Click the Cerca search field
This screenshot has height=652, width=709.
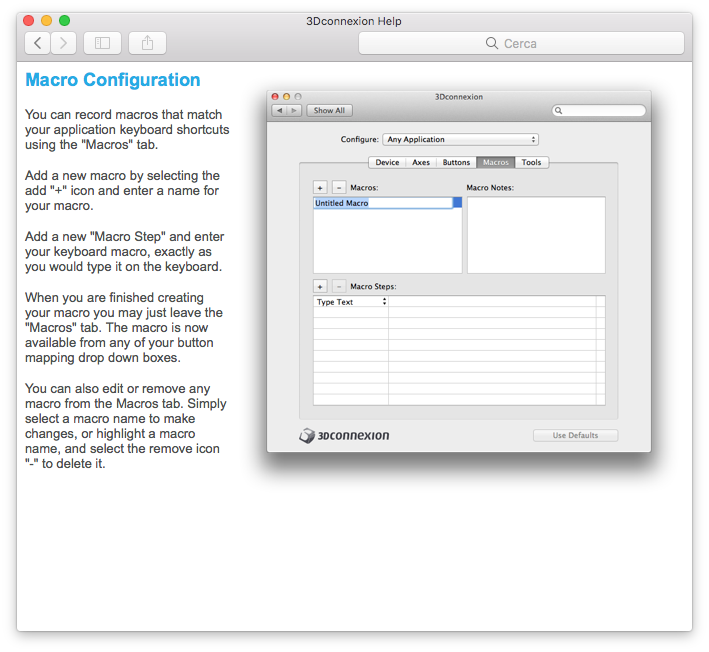[x=521, y=43]
